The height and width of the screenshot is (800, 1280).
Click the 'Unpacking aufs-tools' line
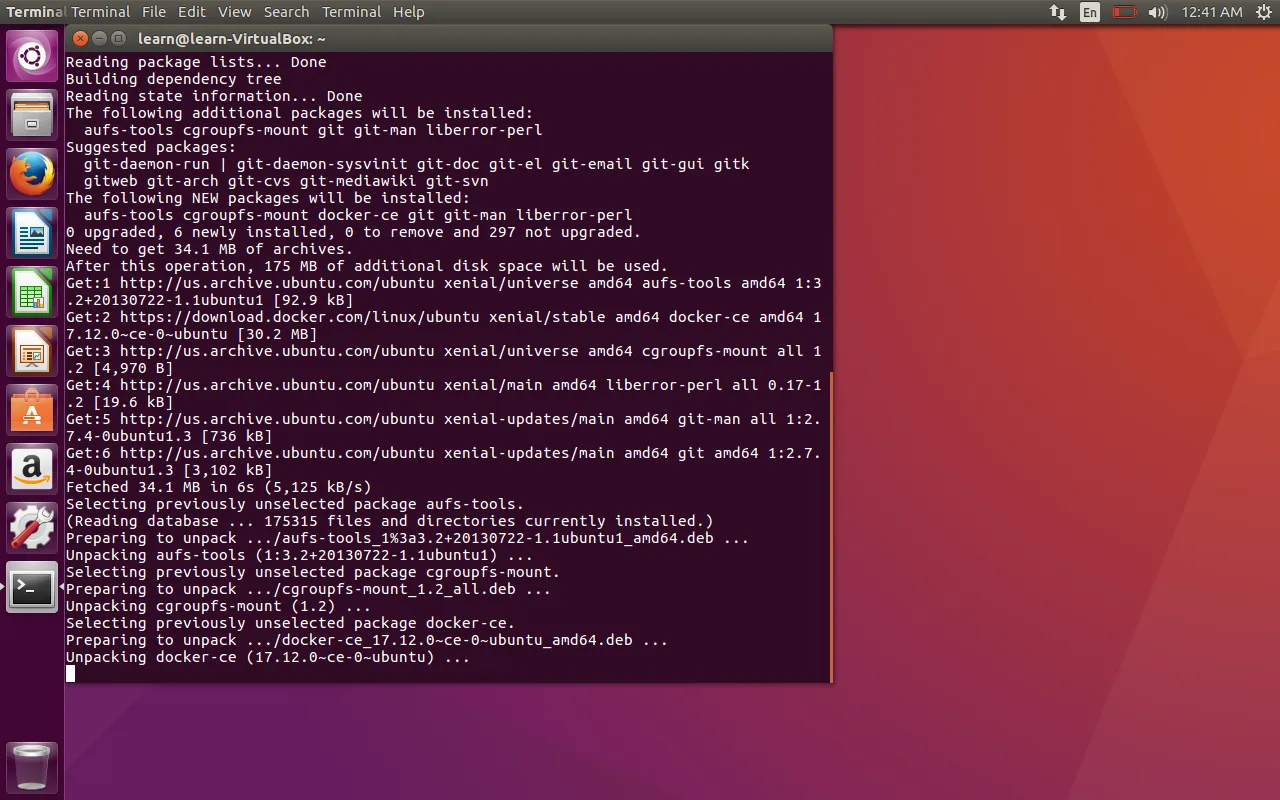[x=300, y=555]
